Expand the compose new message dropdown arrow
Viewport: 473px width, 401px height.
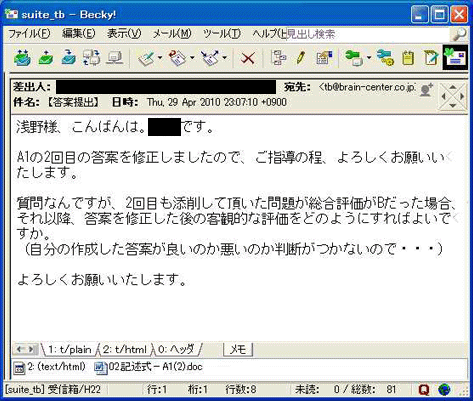click(160, 58)
